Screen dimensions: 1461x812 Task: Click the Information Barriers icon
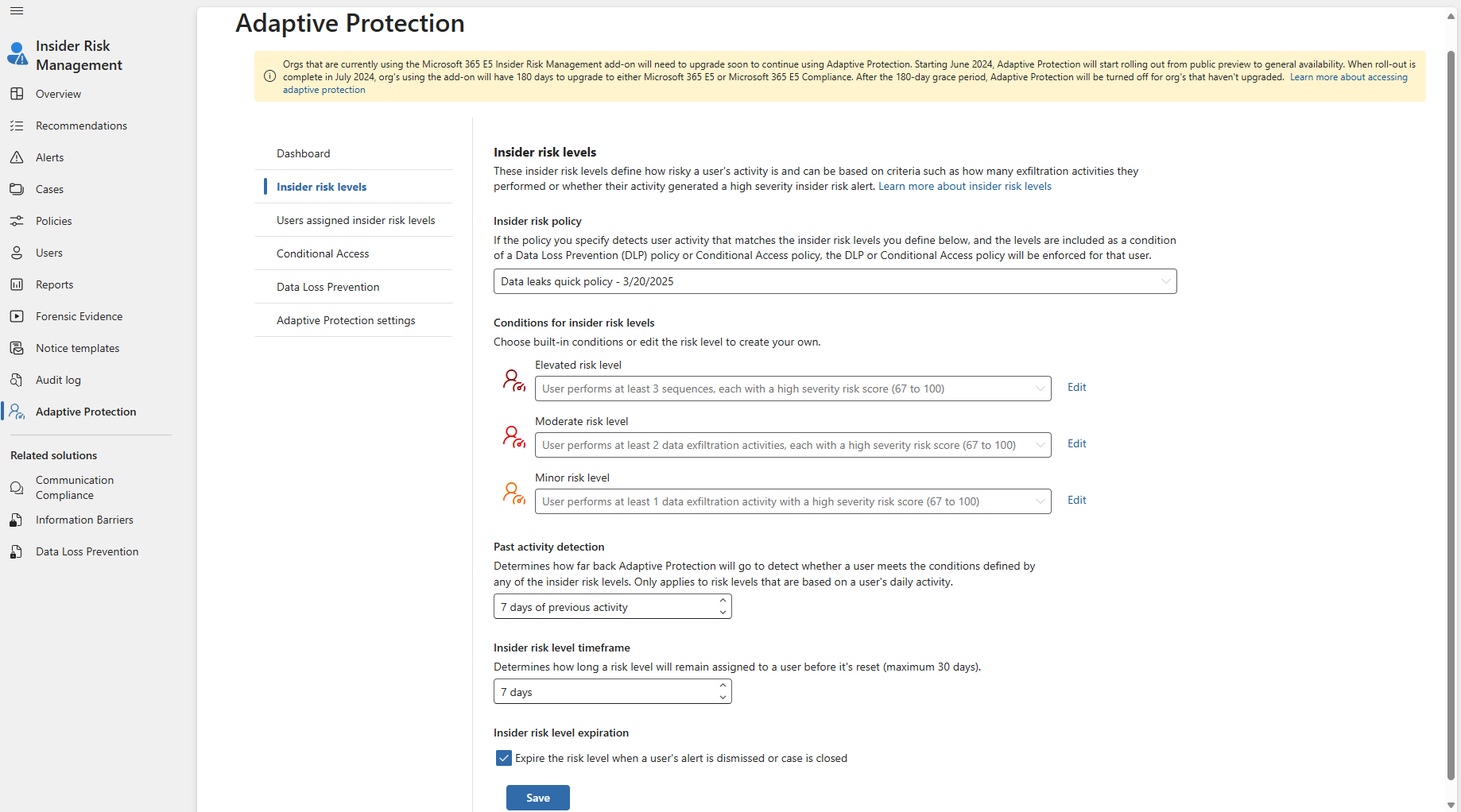pos(17,520)
